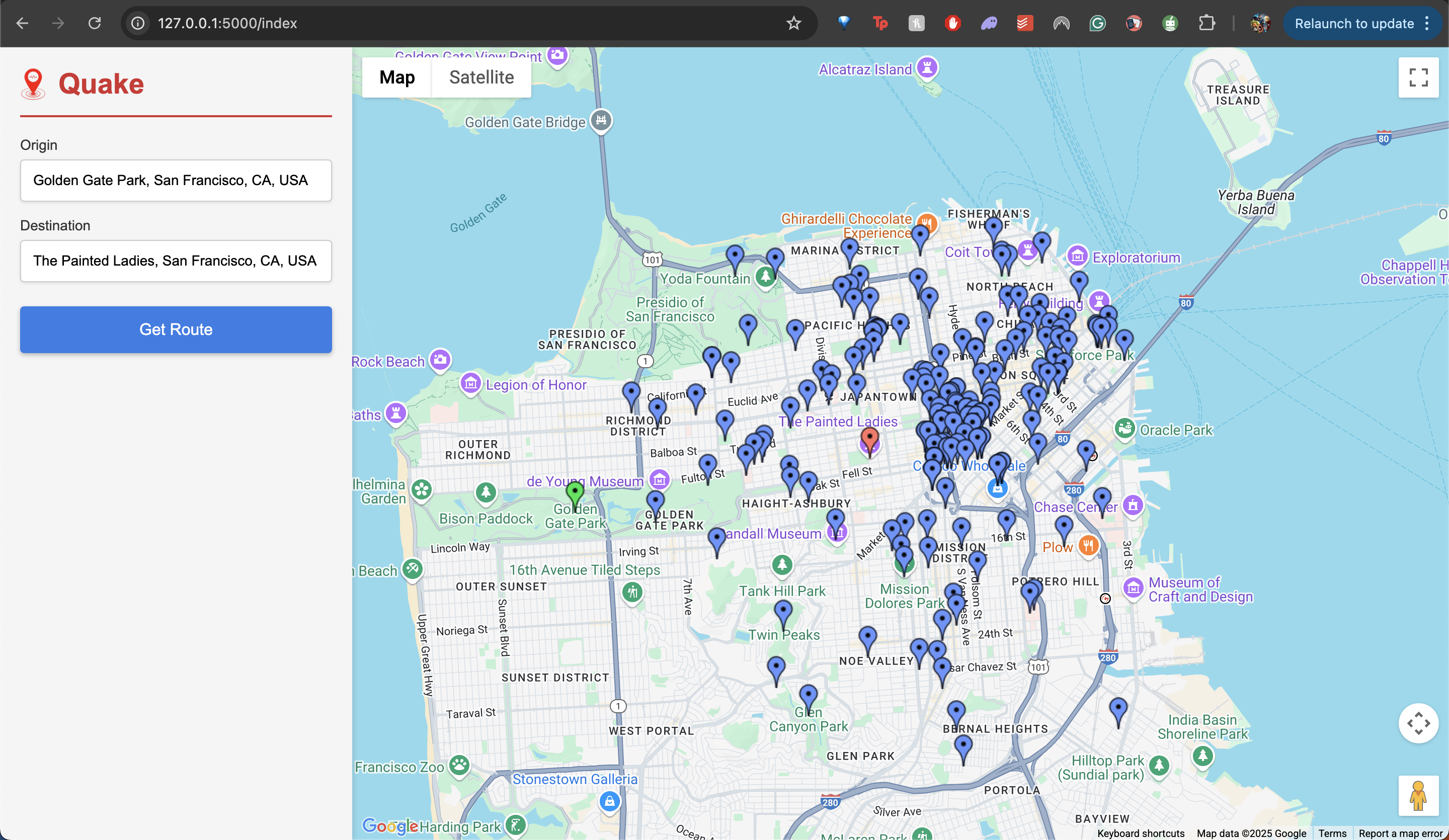1449x840 pixels.
Task: Switch to Satellite map view
Action: (481, 77)
